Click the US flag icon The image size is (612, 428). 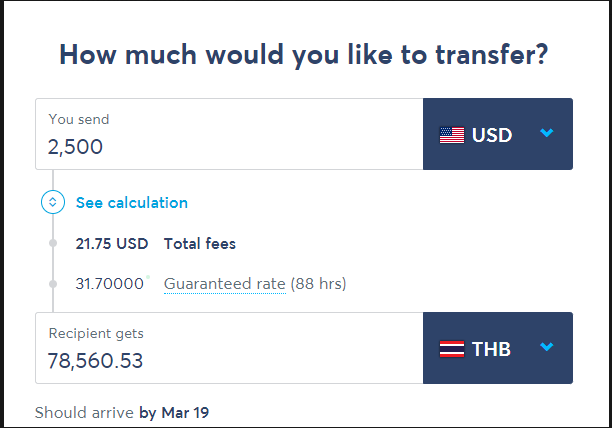(452, 135)
